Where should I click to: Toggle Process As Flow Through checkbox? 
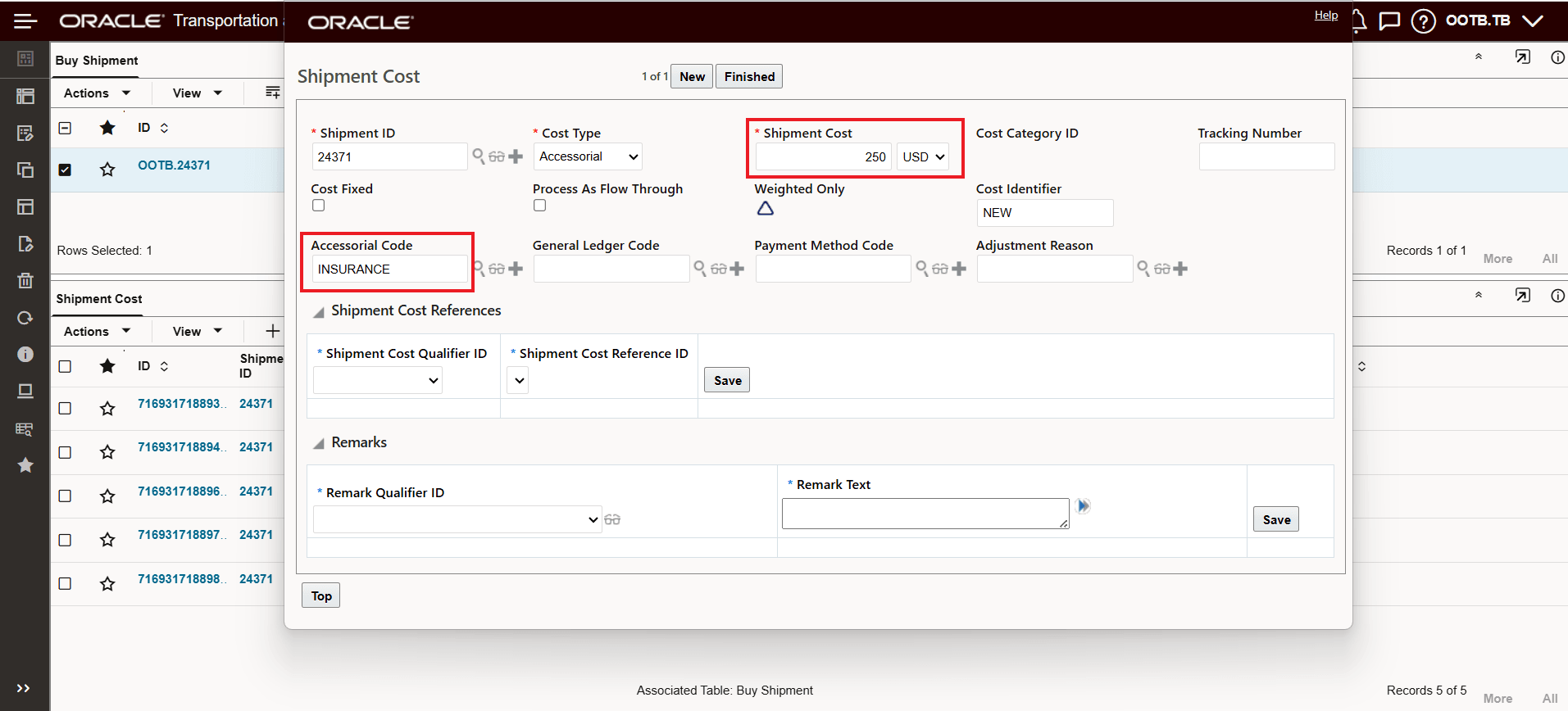click(x=539, y=206)
